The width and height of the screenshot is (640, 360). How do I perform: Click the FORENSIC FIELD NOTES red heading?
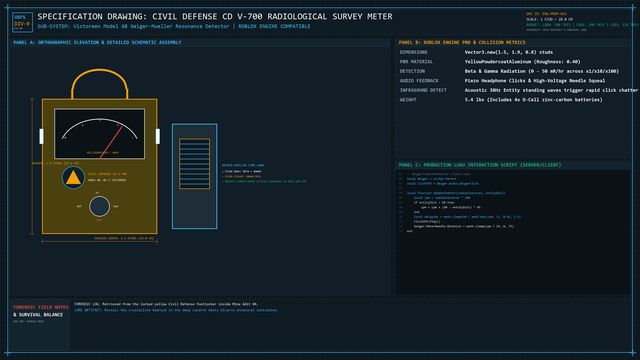[41, 307]
